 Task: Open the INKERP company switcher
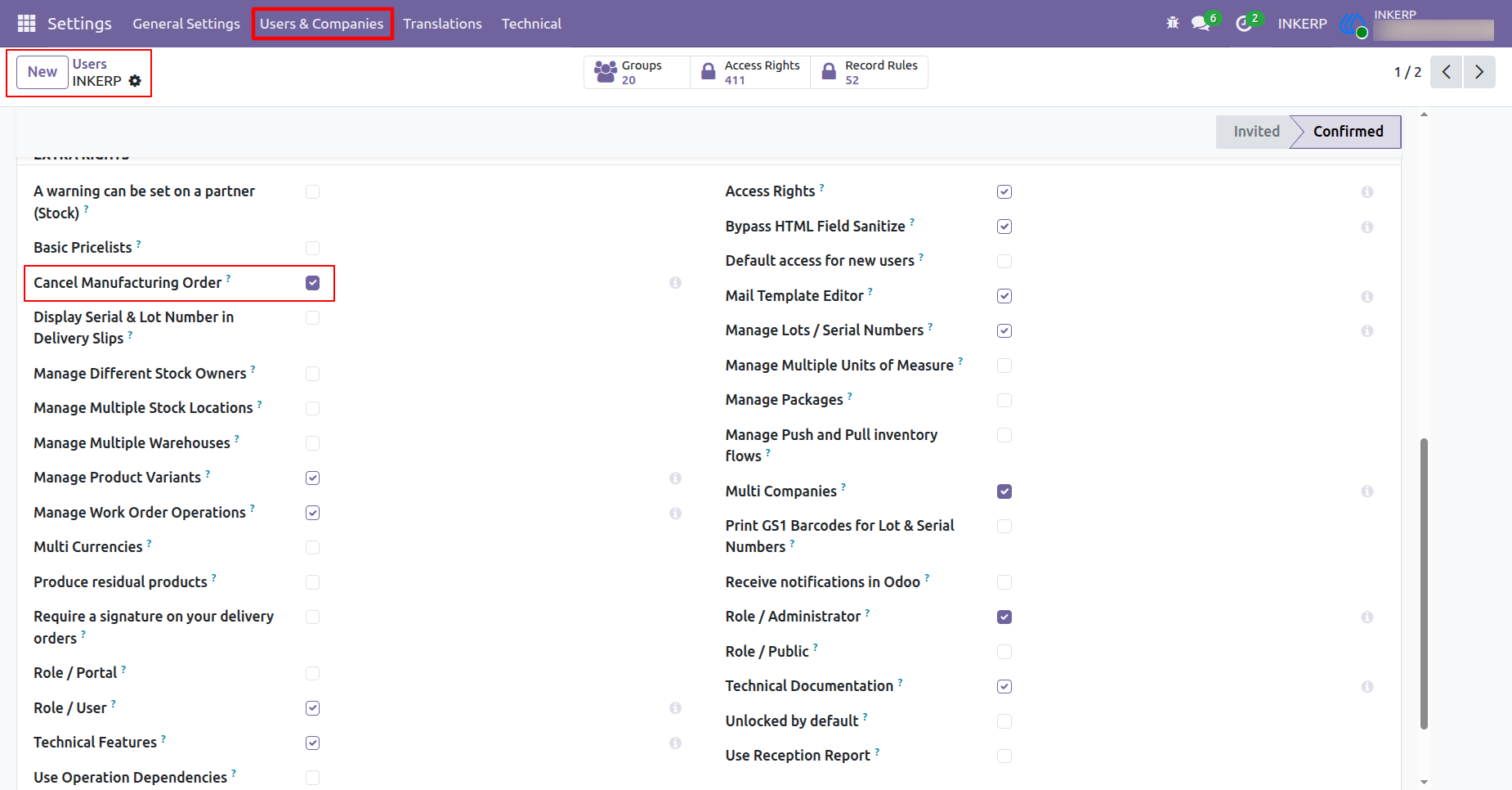1302,24
